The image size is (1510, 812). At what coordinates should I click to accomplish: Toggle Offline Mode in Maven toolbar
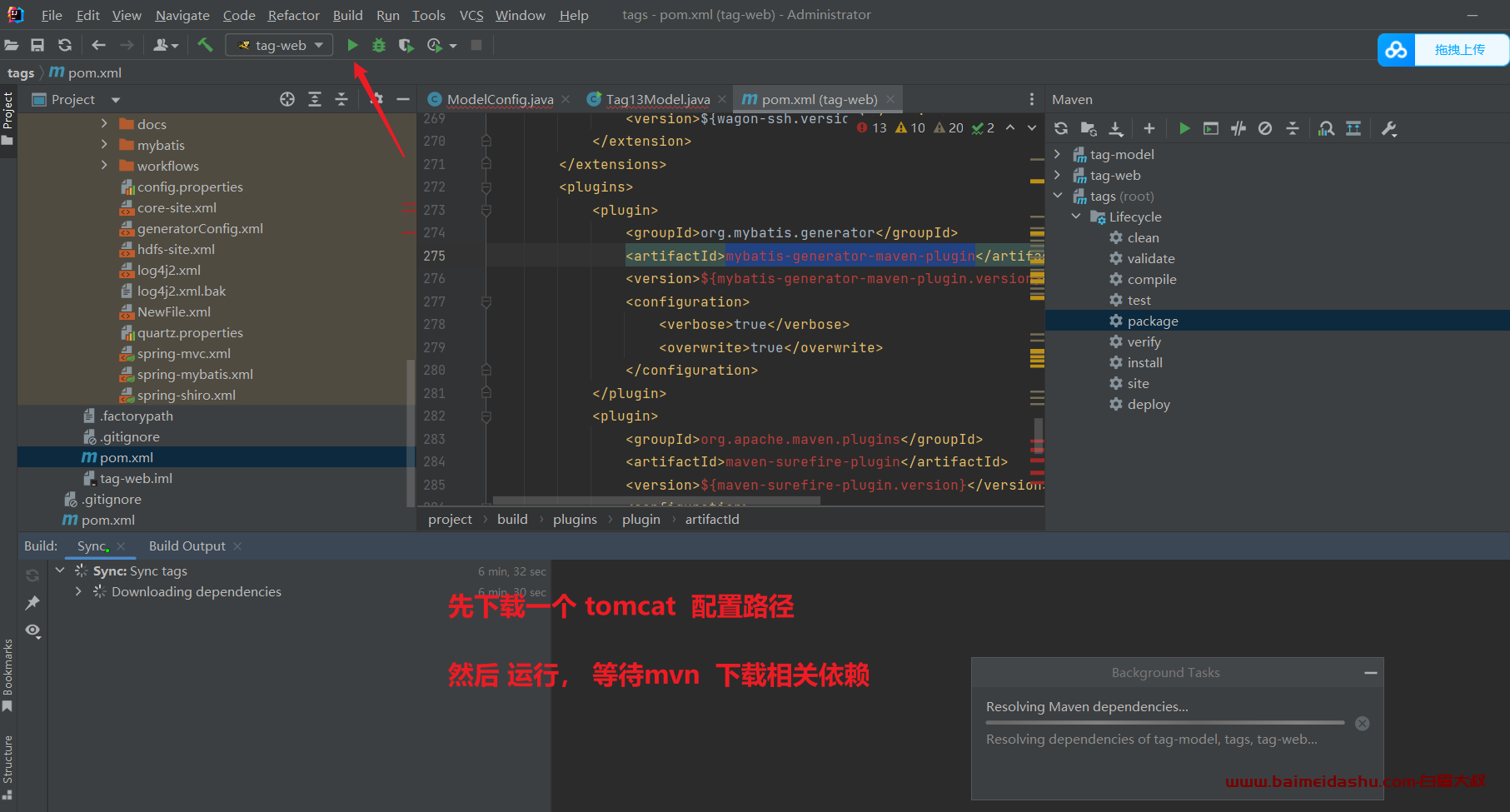click(1238, 128)
